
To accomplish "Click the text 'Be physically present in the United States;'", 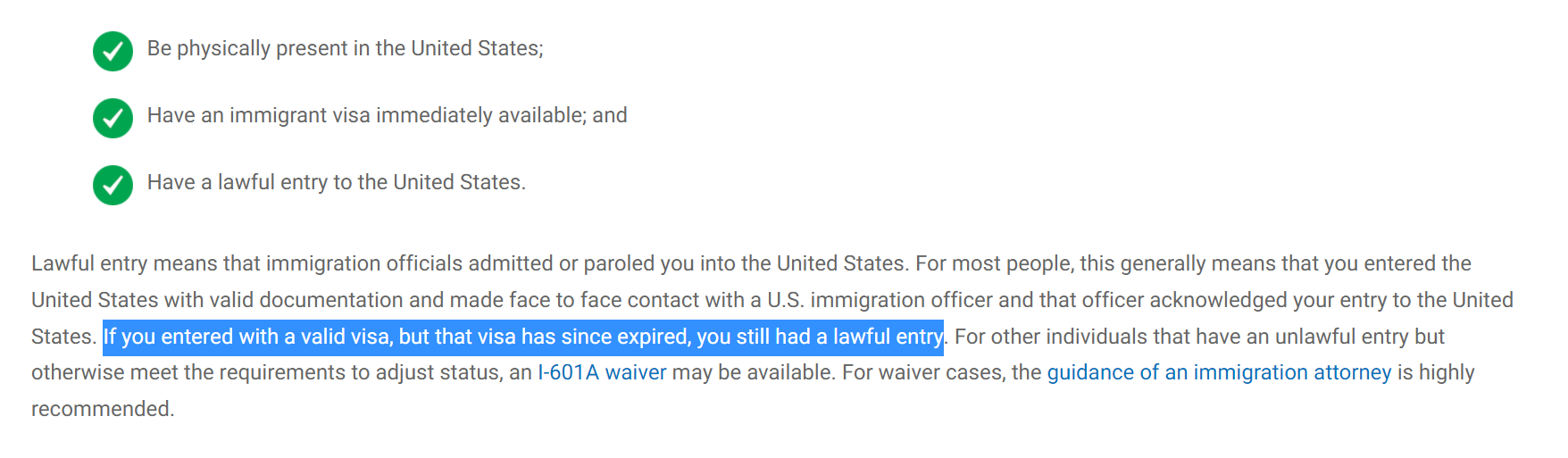I will click(x=345, y=48).
